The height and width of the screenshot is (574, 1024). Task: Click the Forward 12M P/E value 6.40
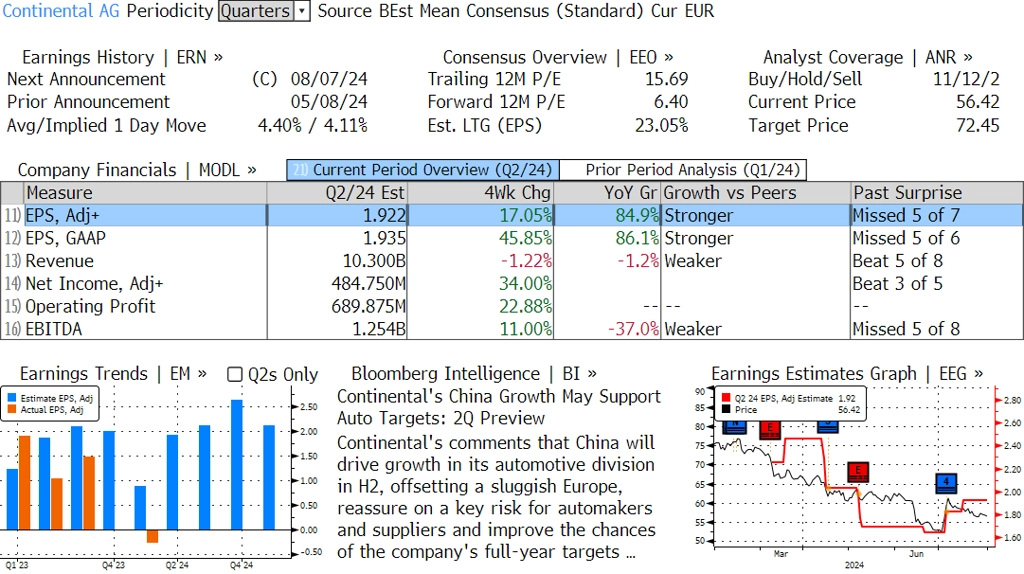pyautogui.click(x=671, y=103)
